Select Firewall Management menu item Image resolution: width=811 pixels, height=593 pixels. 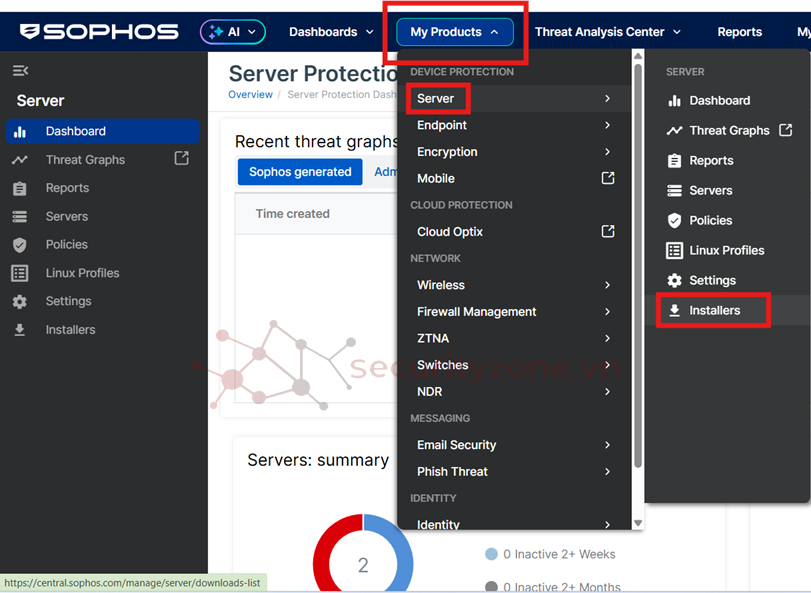(x=476, y=312)
